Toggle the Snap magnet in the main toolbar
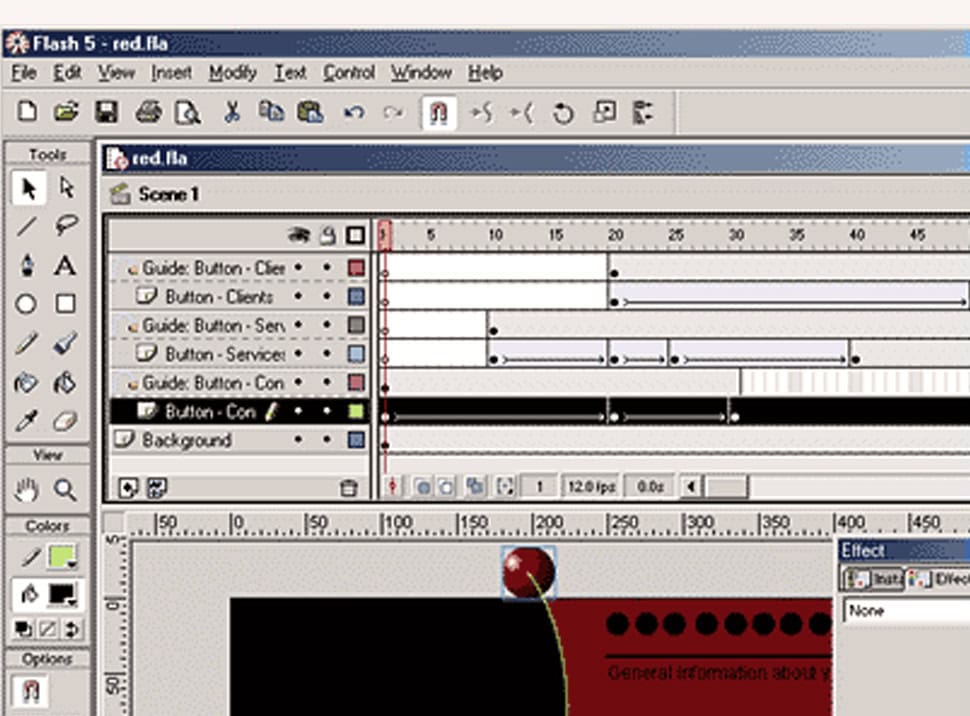Viewport: 970px width, 716px height. [438, 112]
